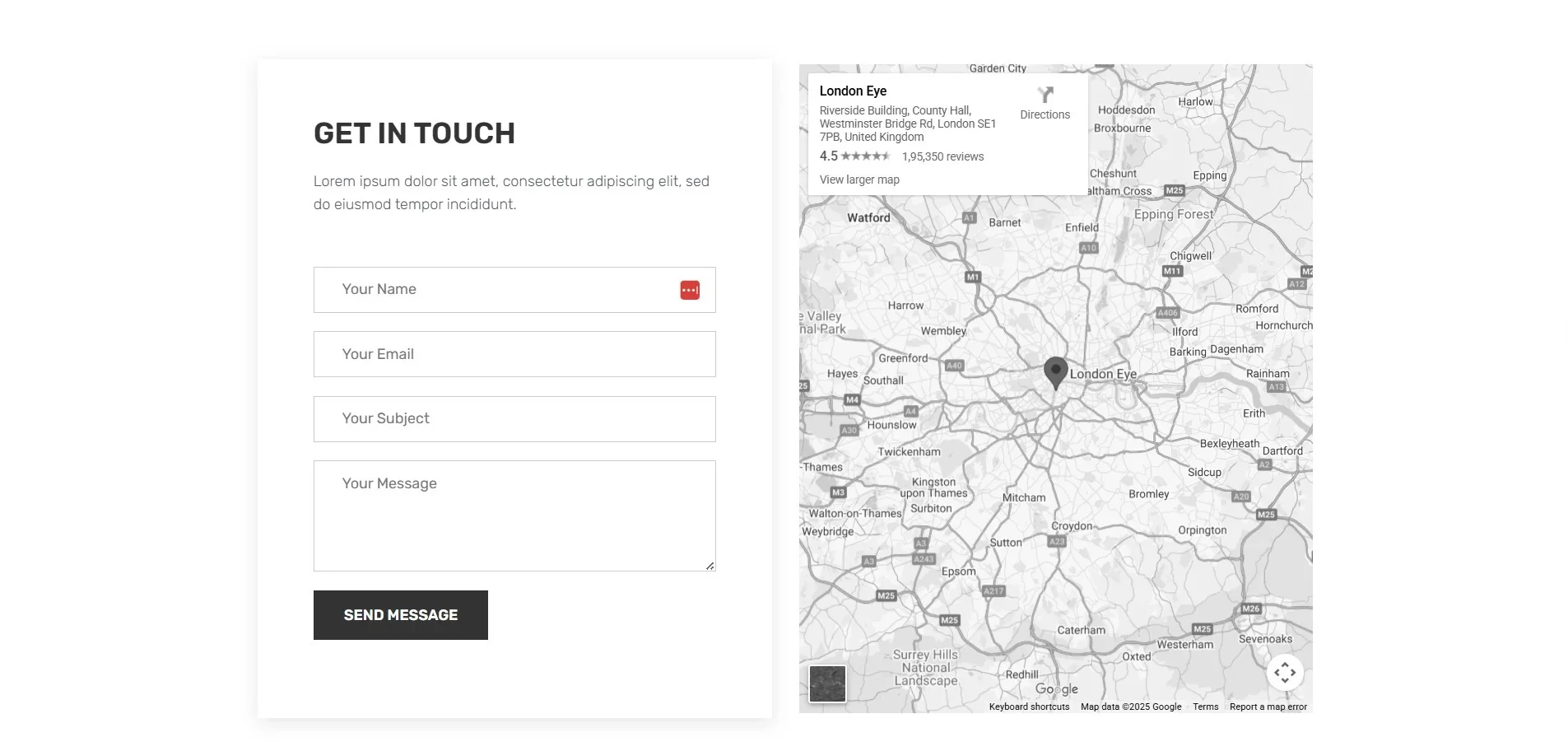Click the Croydon label on the map

coord(1072,525)
